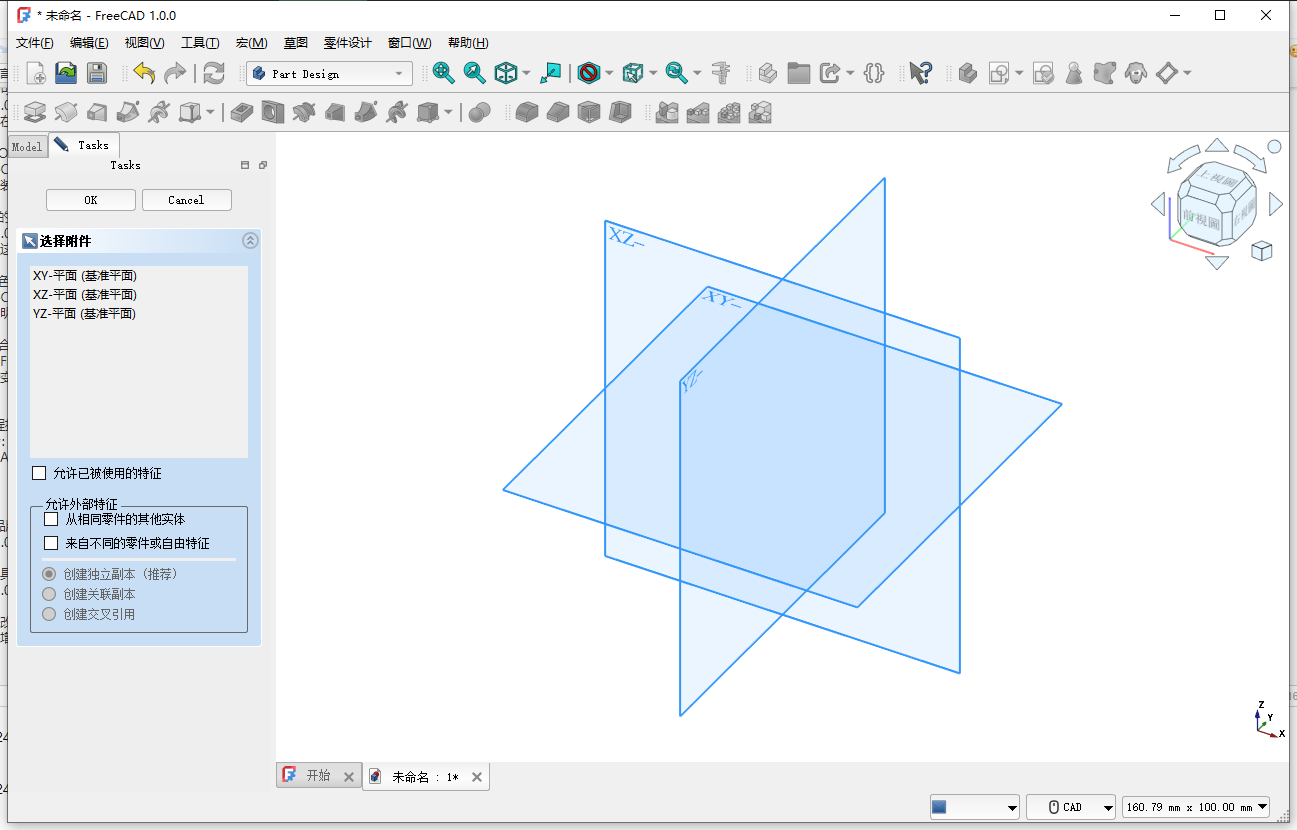Viewport: 1297px width, 830px height.
Task: Click the Pad tool icon
Action: coord(35,112)
